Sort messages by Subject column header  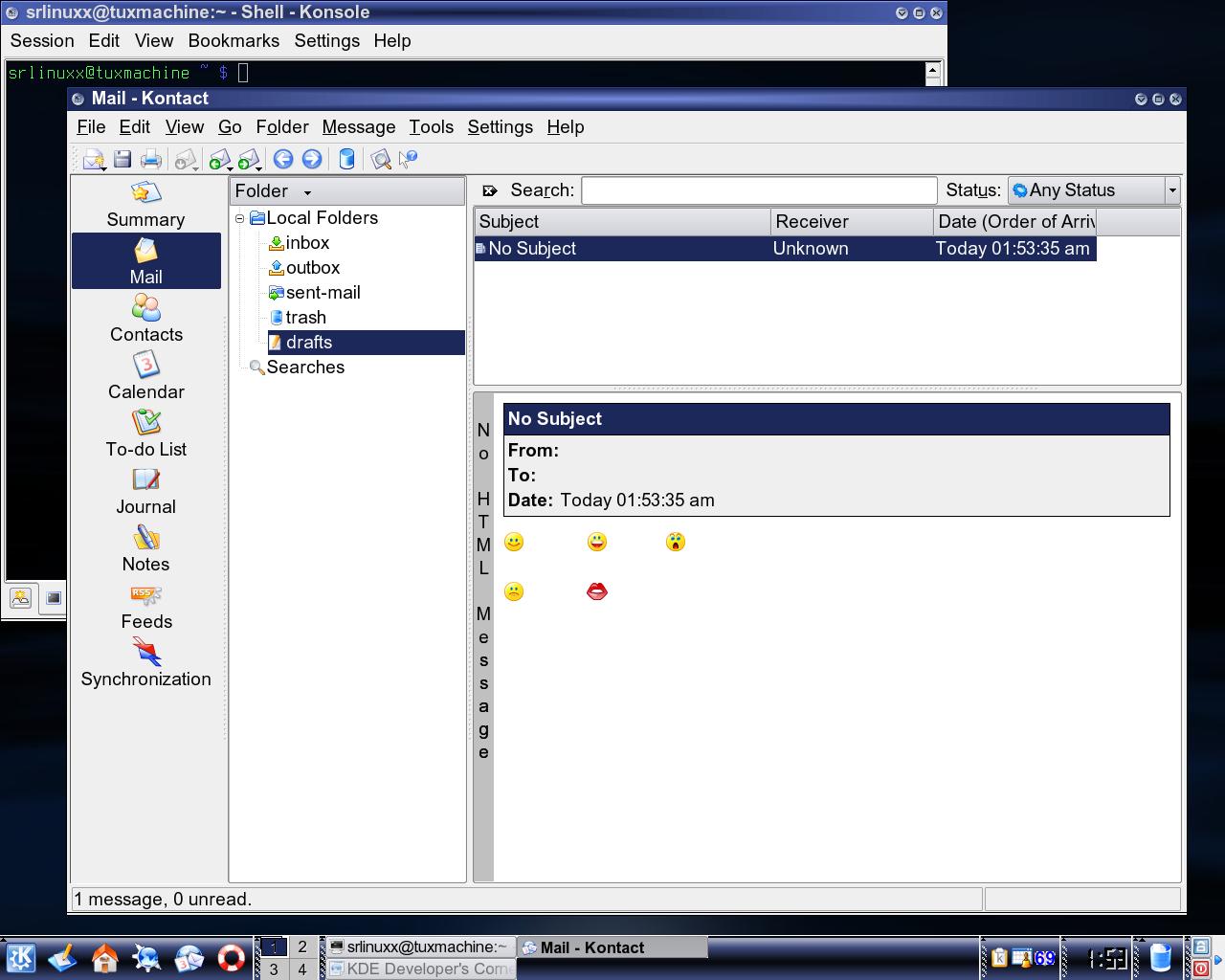pos(622,222)
